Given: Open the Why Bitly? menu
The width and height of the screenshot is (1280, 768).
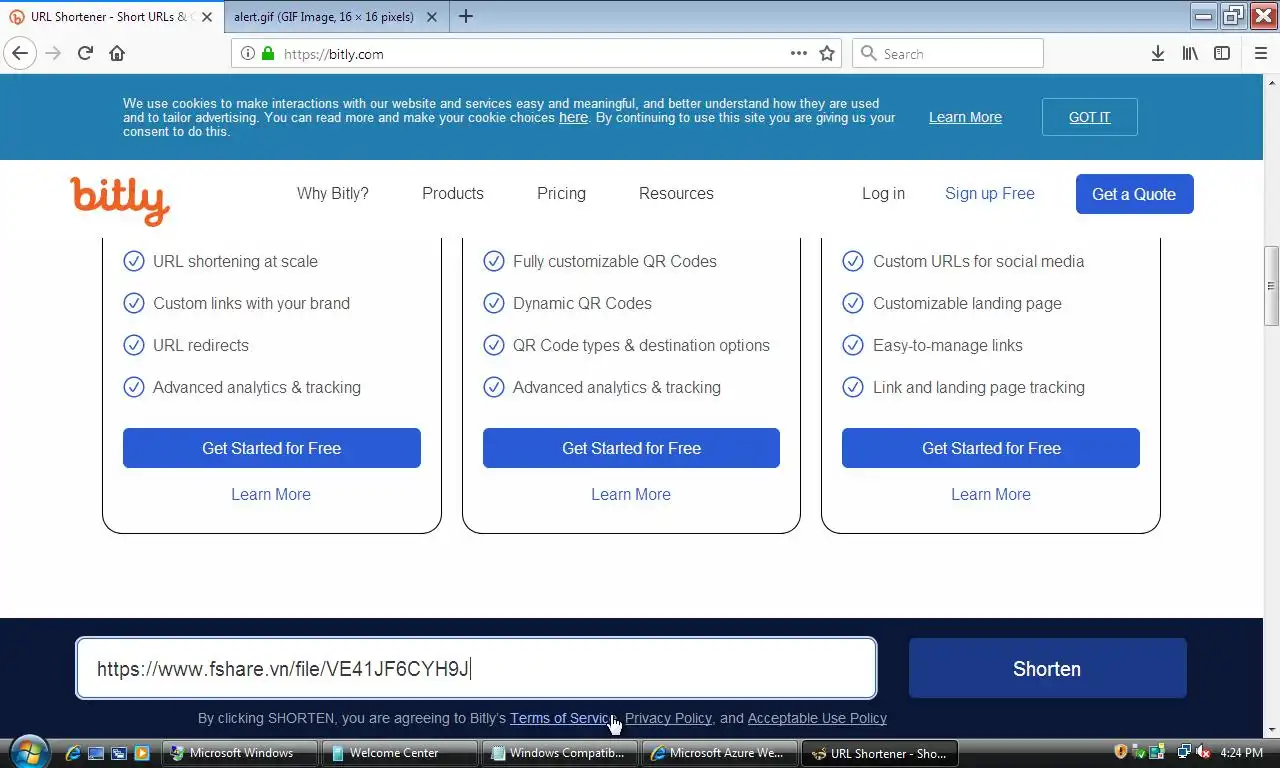Looking at the screenshot, I should click(333, 193).
